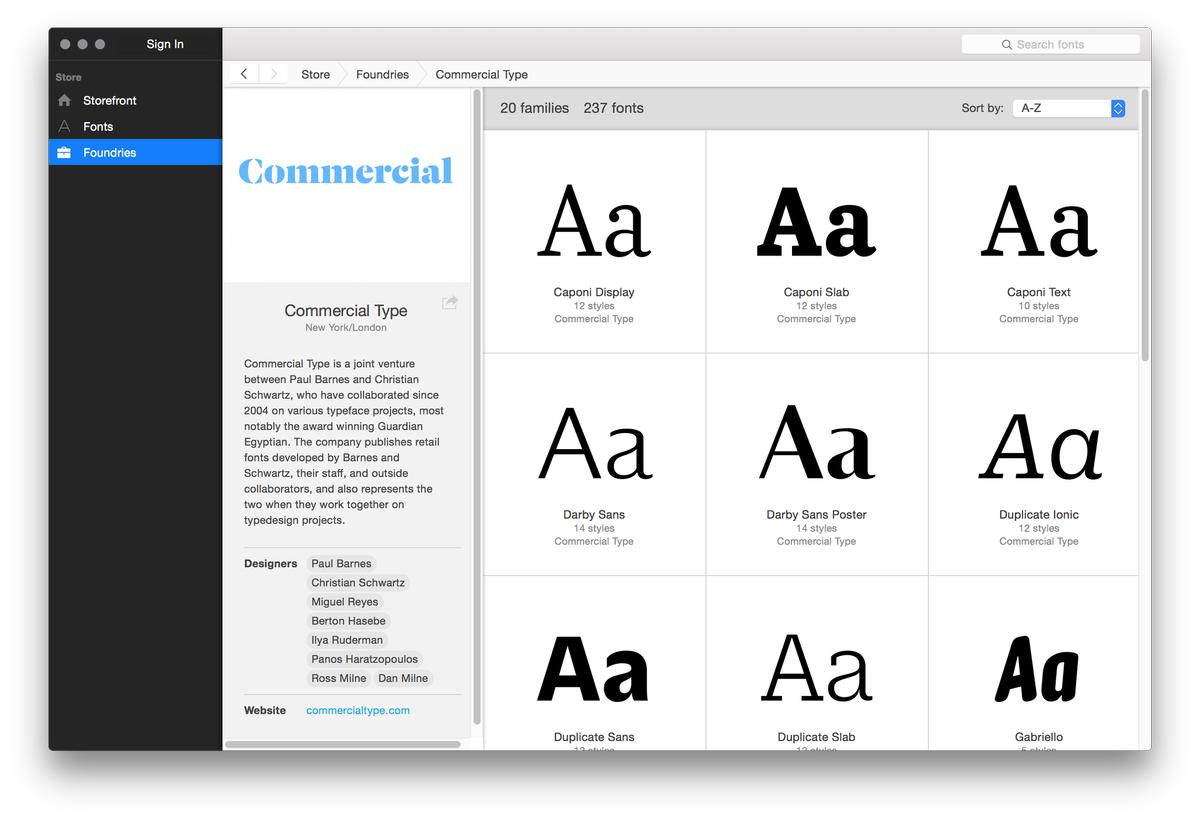
Task: Click Commercial Type in the breadcrumb
Action: tap(481, 74)
